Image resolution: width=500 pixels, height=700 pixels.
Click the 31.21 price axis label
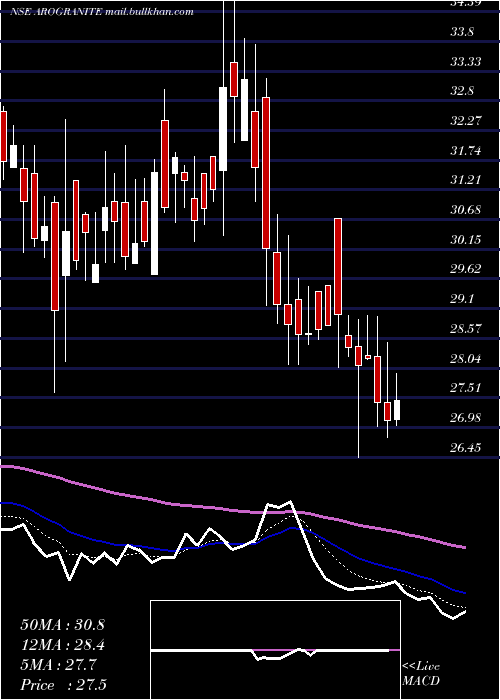coord(466,180)
